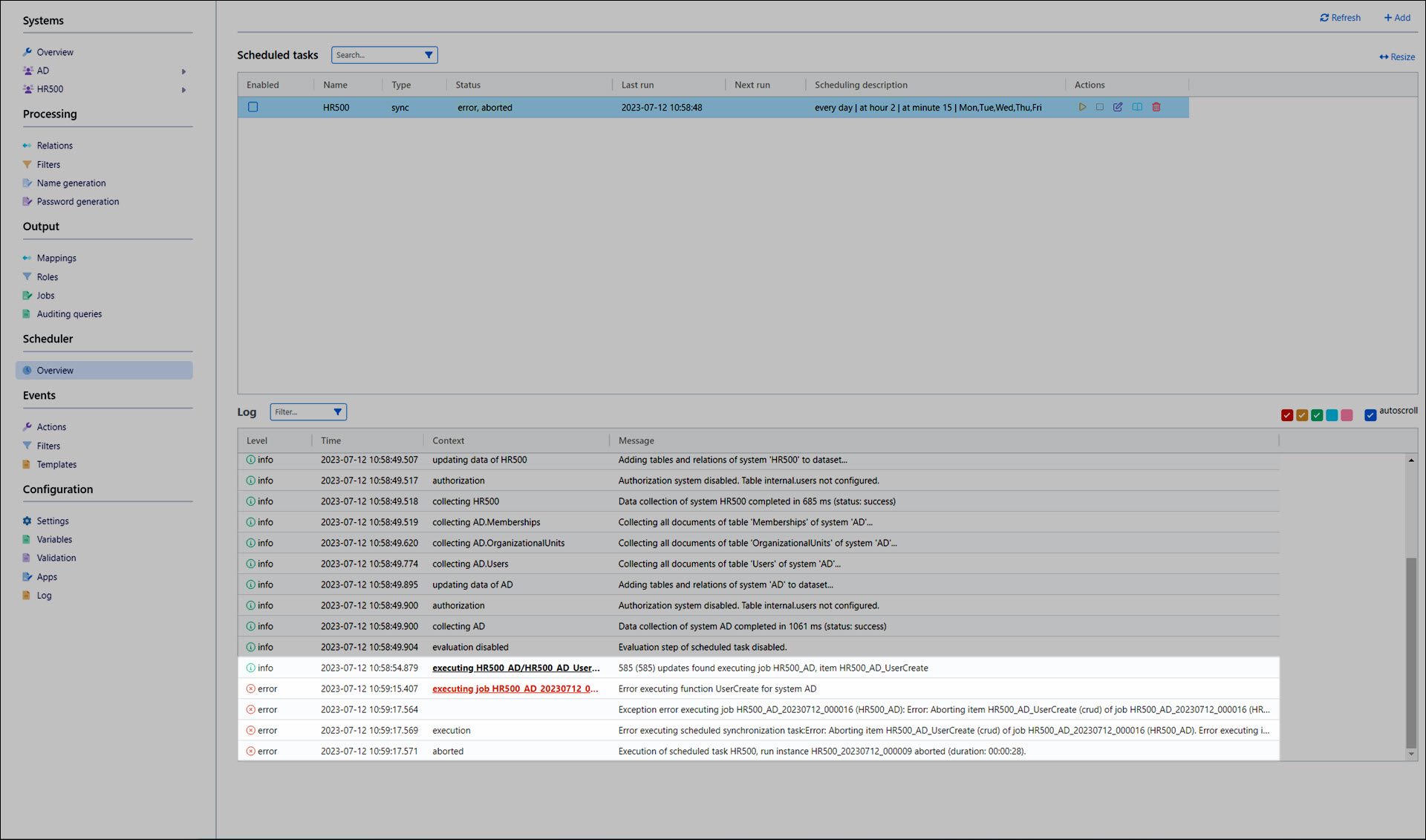Click the Resize arrows icon
This screenshot has height=840, width=1426.
pos(1384,57)
